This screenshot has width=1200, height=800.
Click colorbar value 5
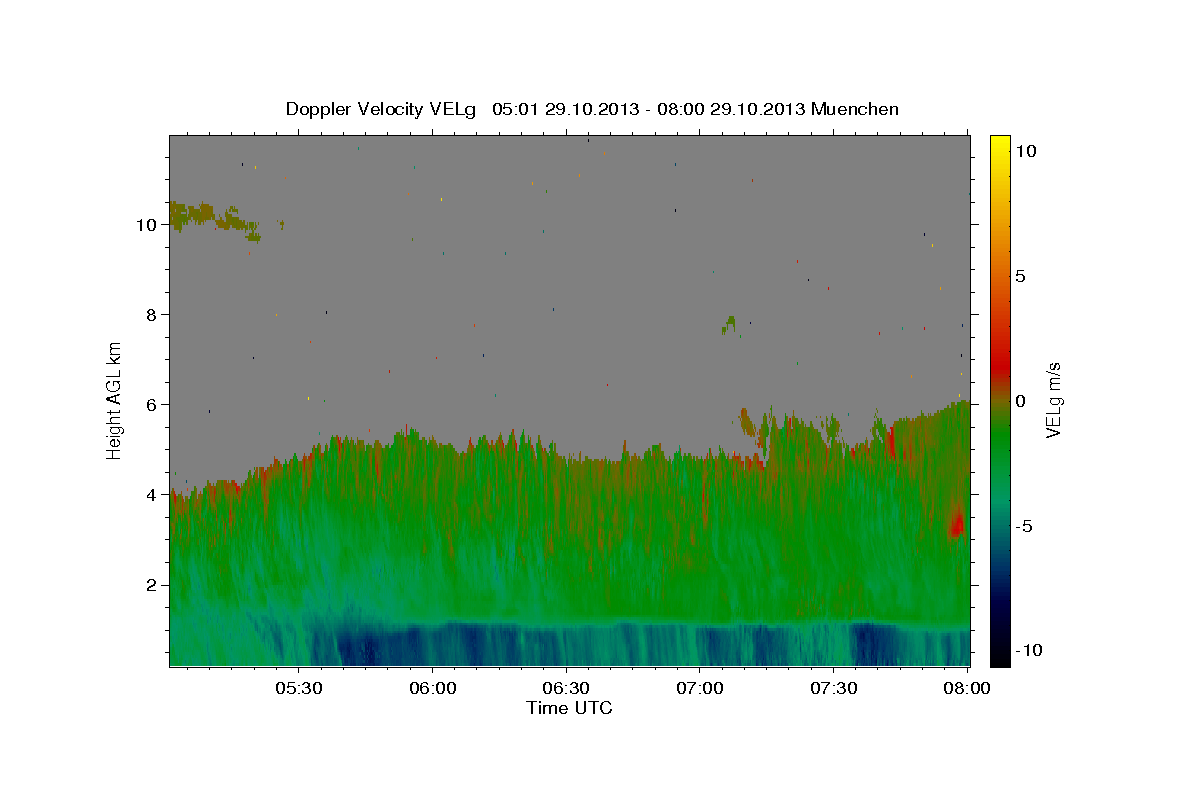(x=1021, y=275)
